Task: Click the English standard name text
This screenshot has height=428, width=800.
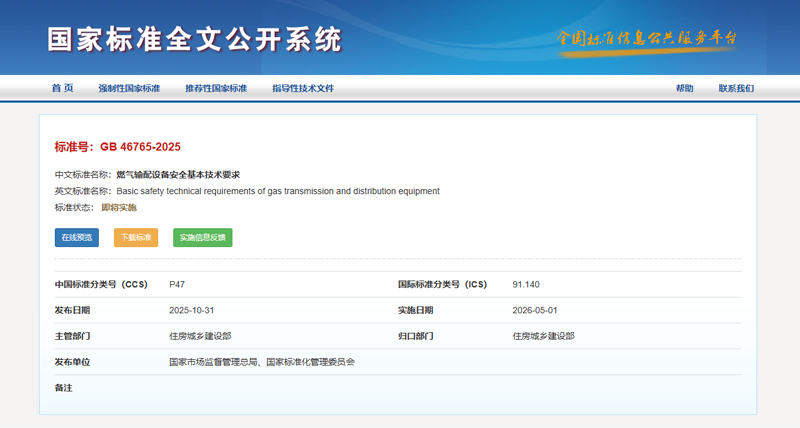Action: 278,191
